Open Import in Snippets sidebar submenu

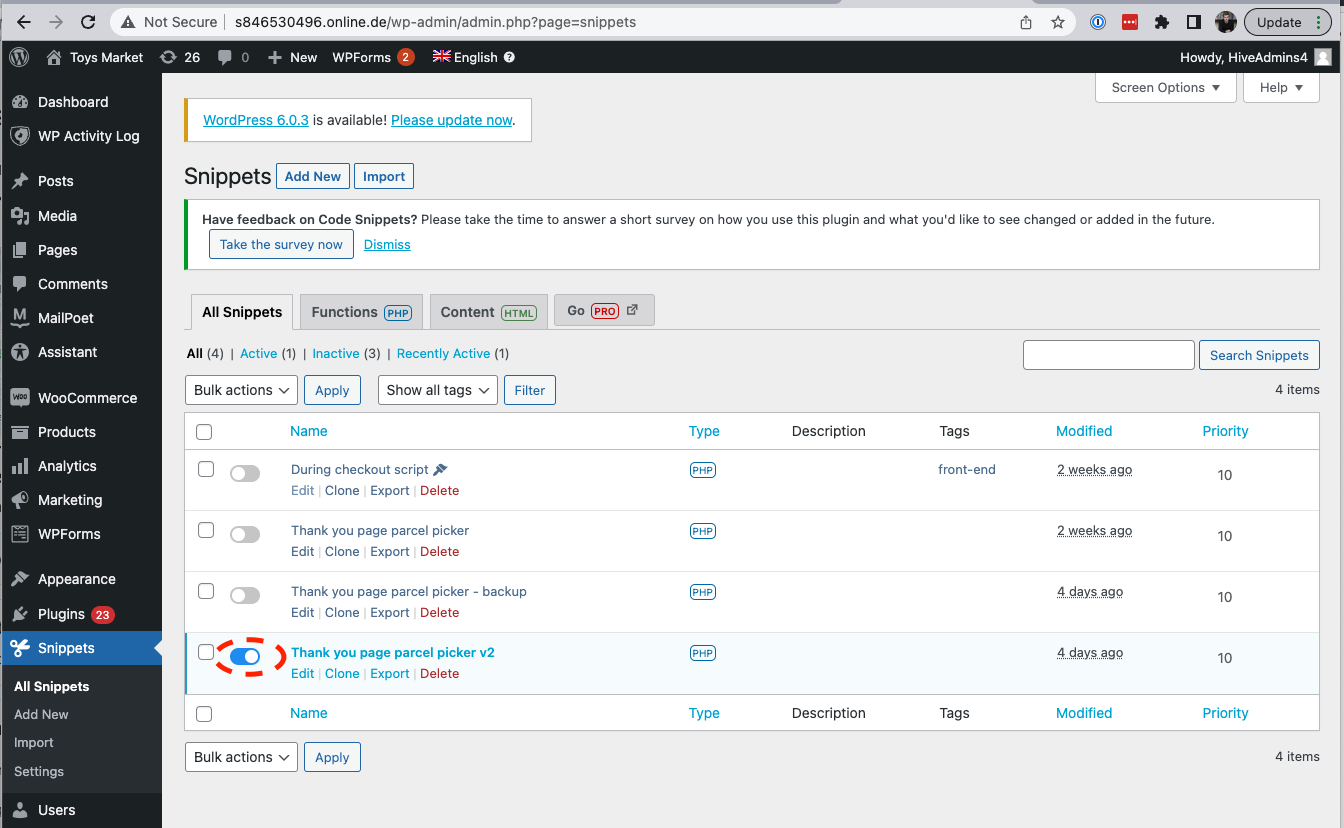click(x=34, y=742)
